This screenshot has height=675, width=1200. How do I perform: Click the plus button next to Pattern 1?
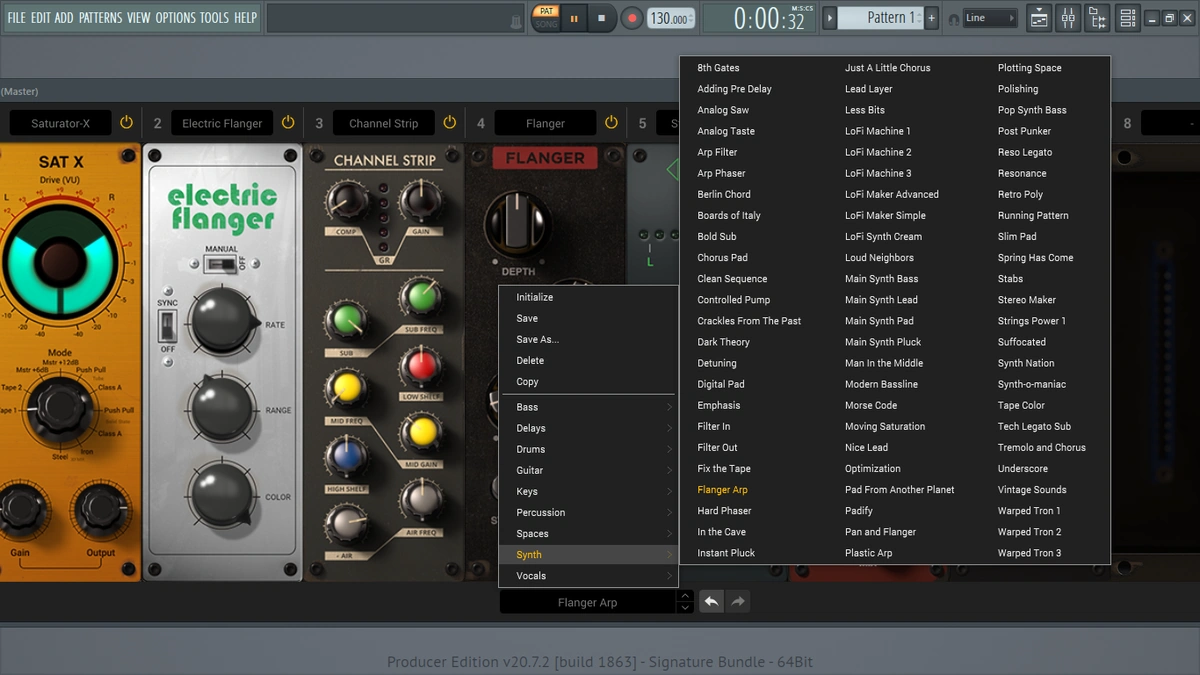click(932, 18)
